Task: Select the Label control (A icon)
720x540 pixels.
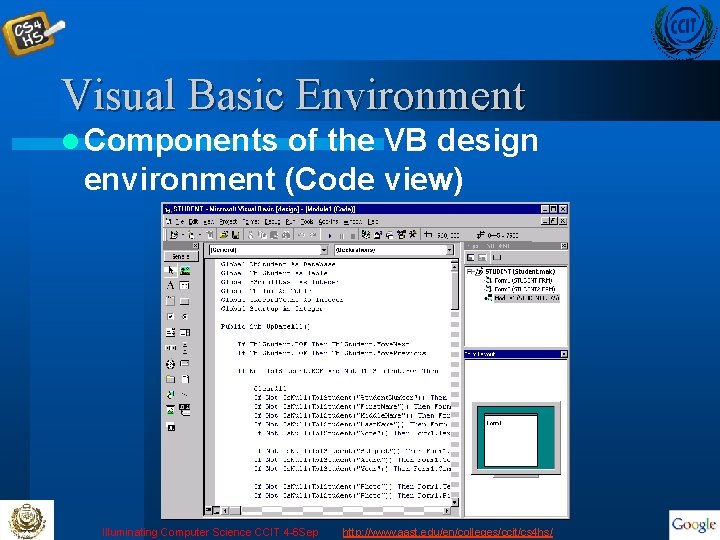Action: (170, 285)
